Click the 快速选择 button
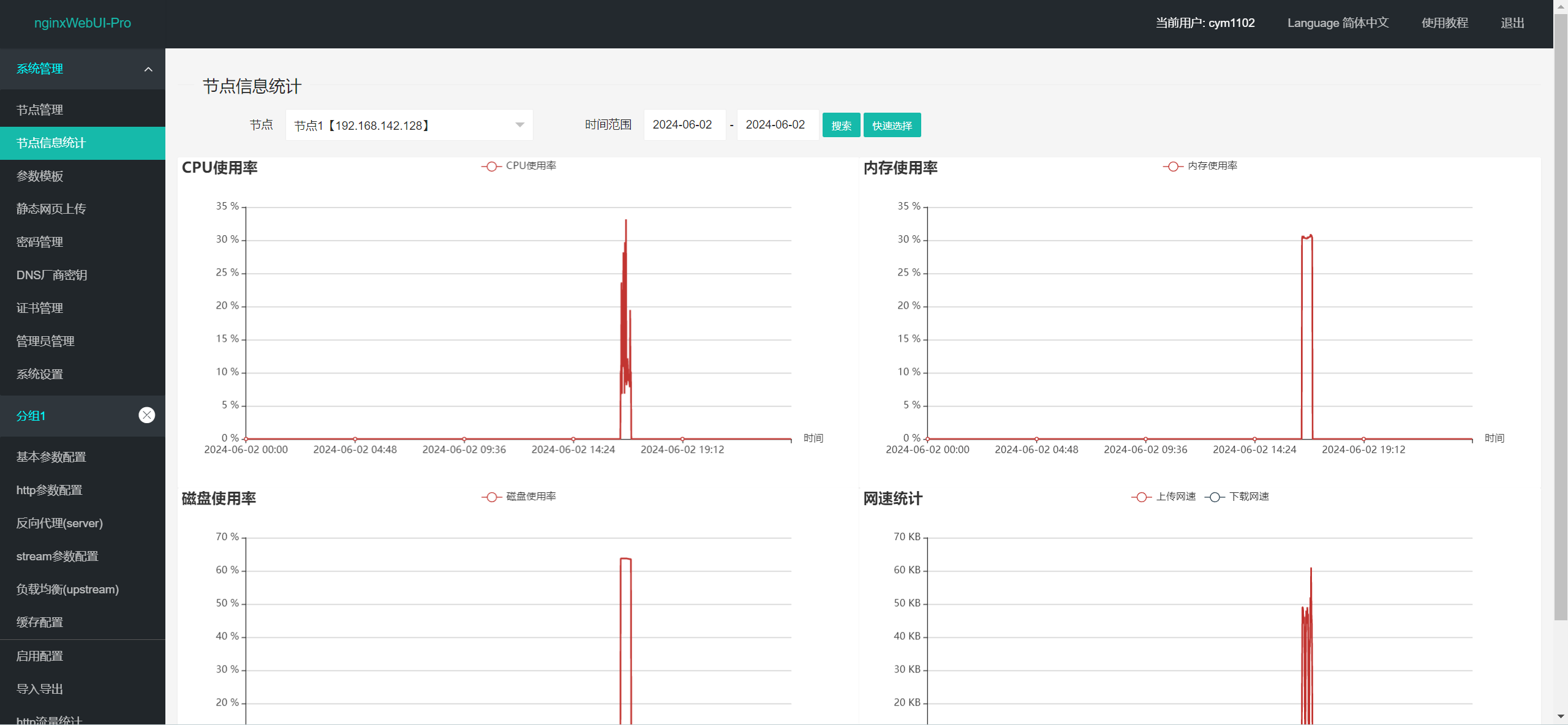Screen dimensions: 1568x725 point(892,125)
